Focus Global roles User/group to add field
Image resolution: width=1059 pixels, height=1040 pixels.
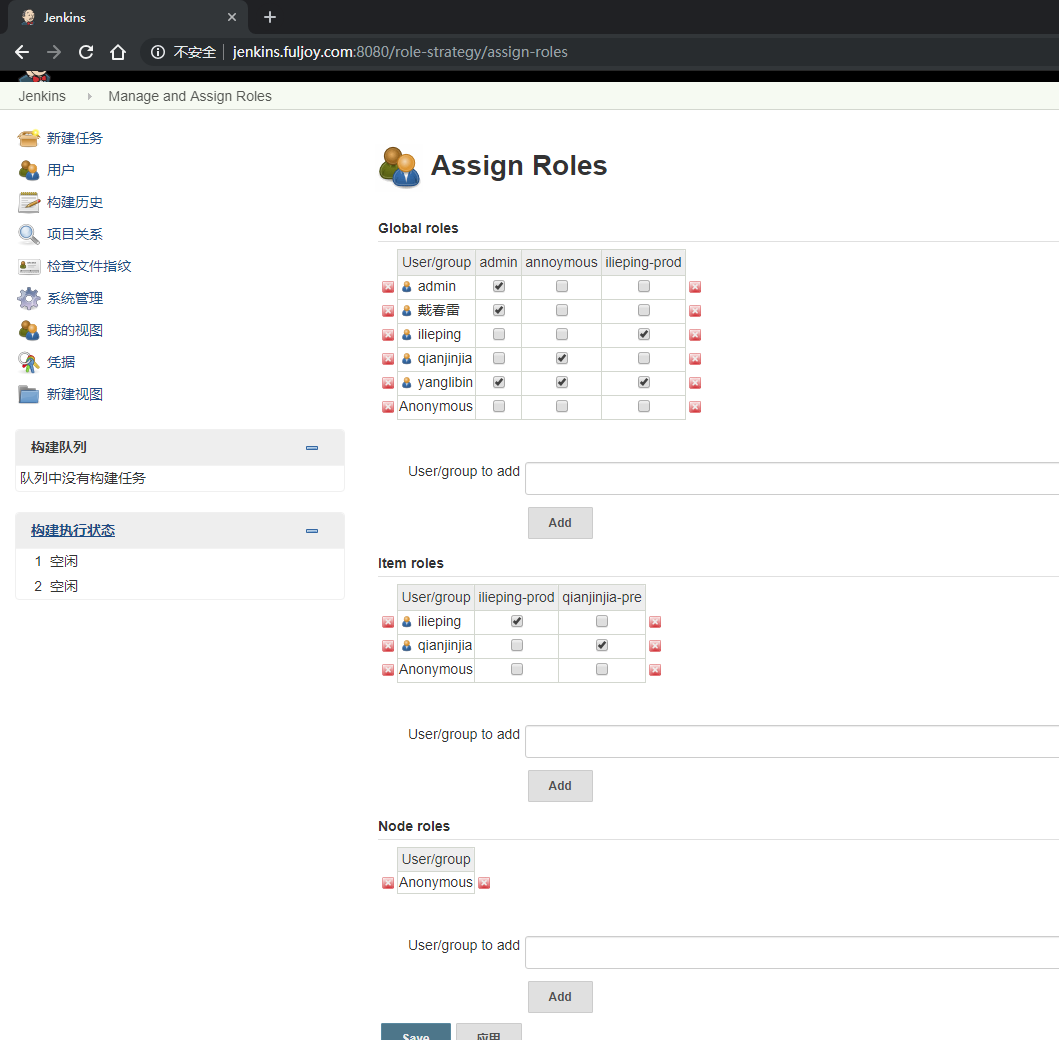tap(792, 479)
